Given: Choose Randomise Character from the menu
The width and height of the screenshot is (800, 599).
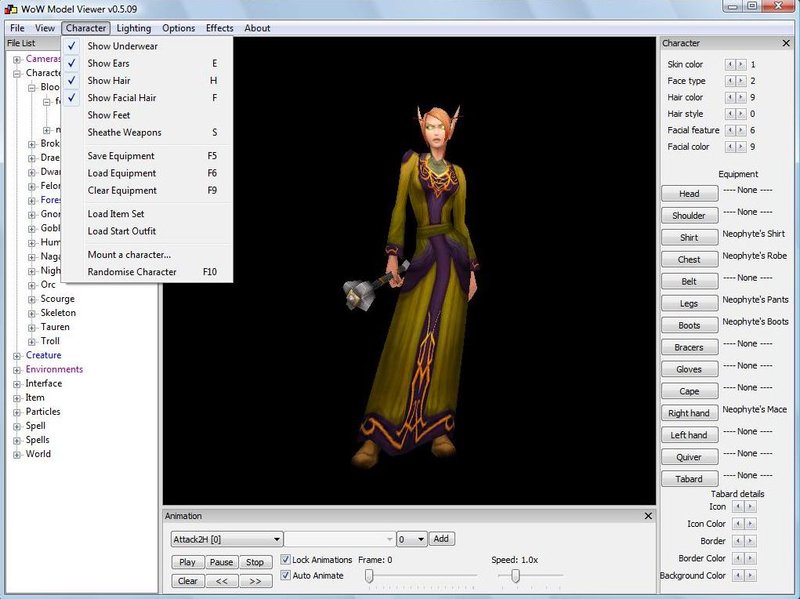Looking at the screenshot, I should (131, 272).
